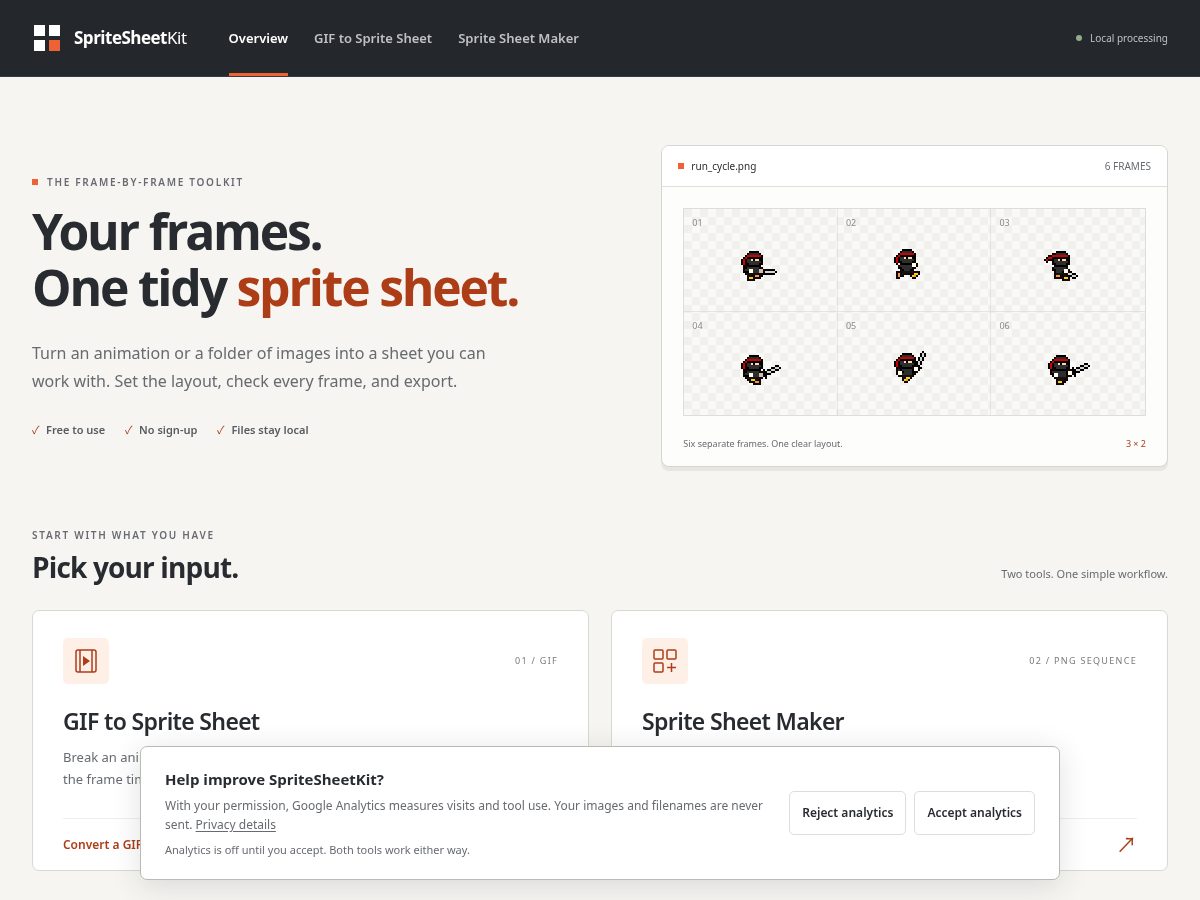The width and height of the screenshot is (1200, 900).
Task: Click the Free to use checkmark item
Action: (x=68, y=430)
